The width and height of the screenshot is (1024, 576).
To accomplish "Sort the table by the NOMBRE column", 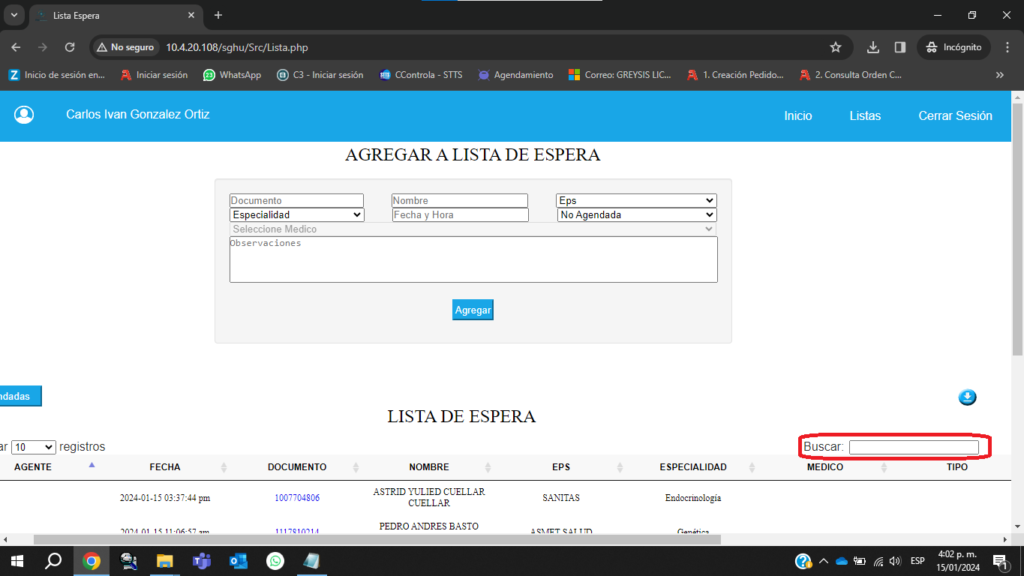I will pos(429,467).
